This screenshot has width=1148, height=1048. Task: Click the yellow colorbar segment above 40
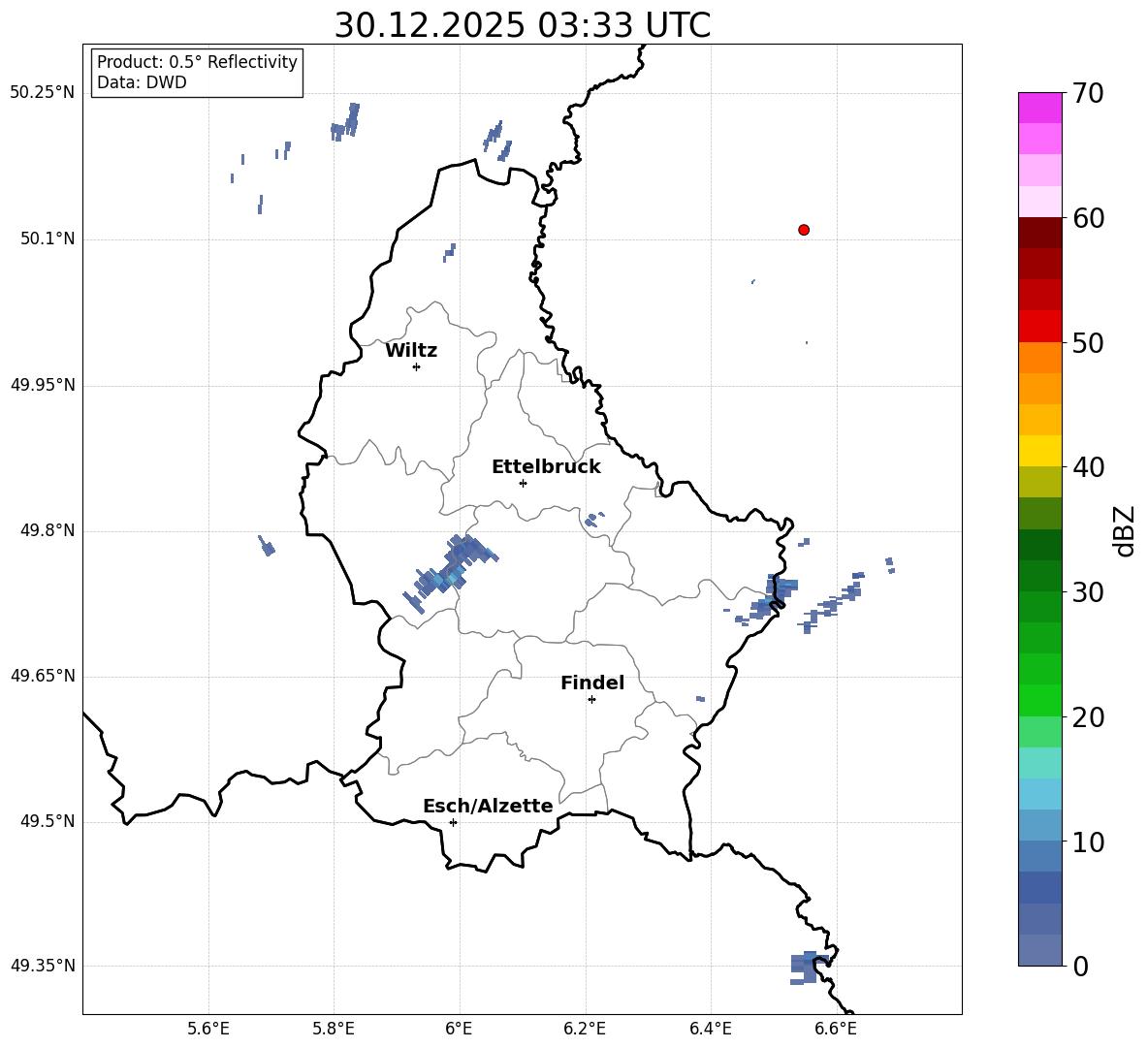click(x=1040, y=451)
